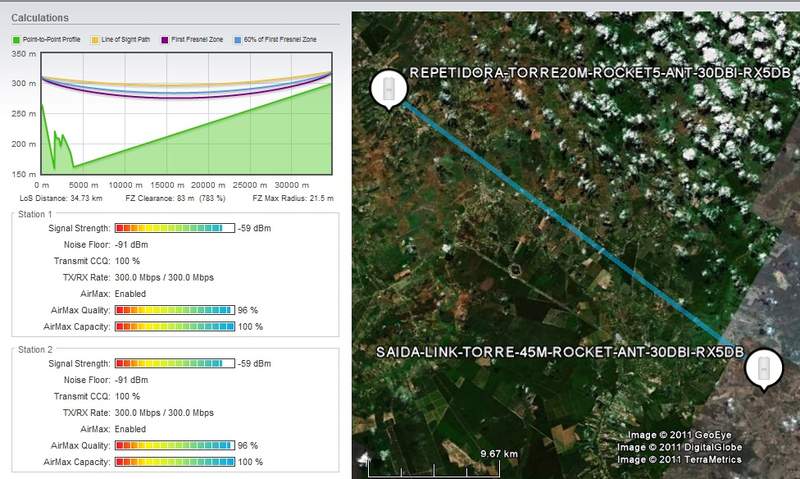The image size is (800, 479).
Task: Click the yellow Line of Sight Path legend swatch
Action: tap(95, 40)
